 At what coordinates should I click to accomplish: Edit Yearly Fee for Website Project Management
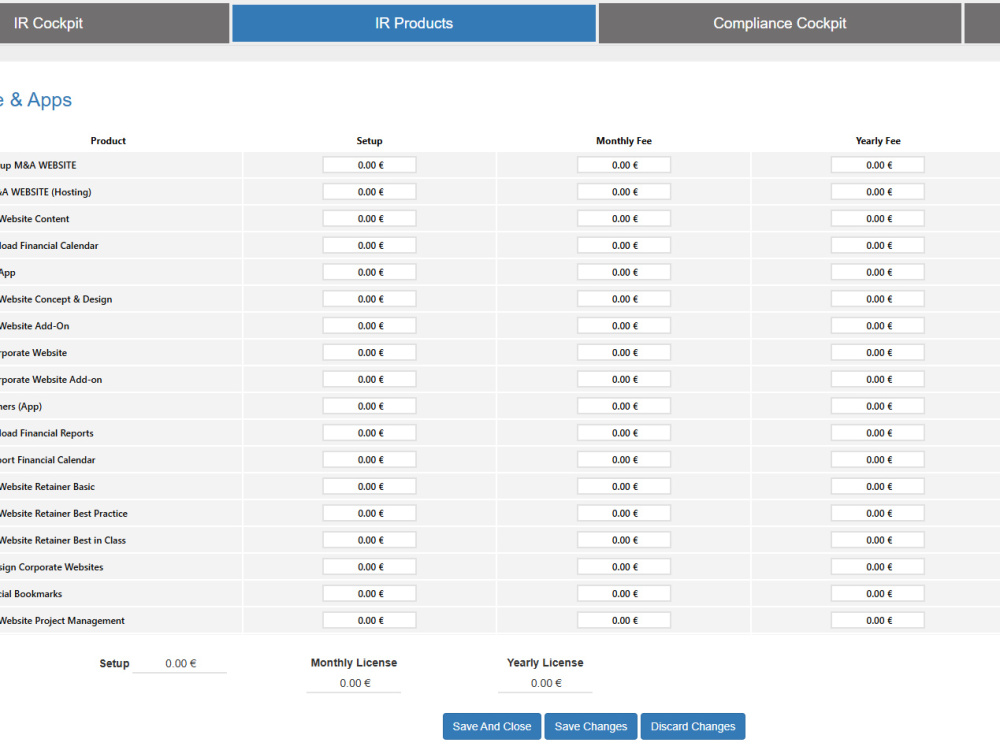tap(878, 621)
